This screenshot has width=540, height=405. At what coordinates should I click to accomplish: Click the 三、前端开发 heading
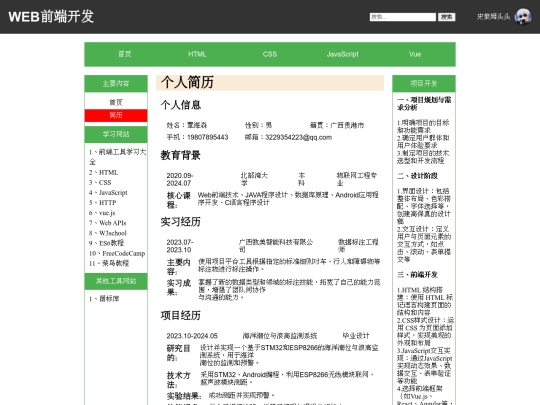[417, 274]
